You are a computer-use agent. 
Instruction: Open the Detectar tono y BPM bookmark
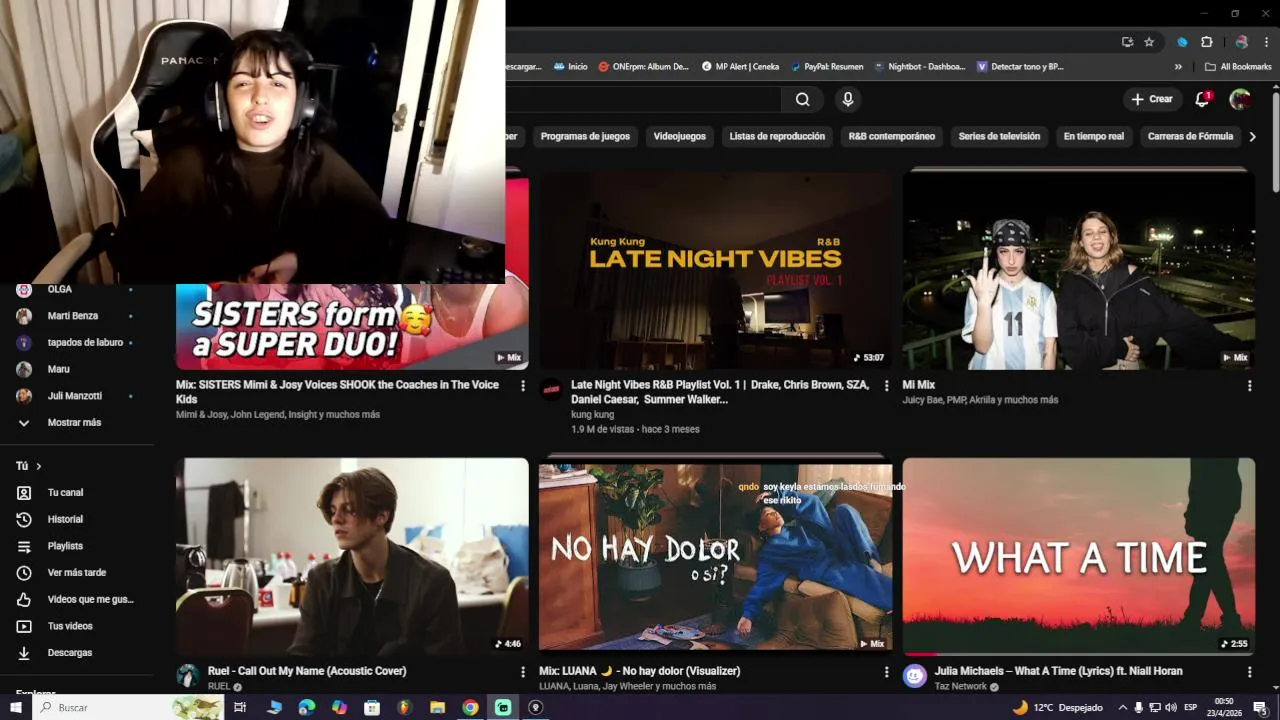coord(1020,67)
